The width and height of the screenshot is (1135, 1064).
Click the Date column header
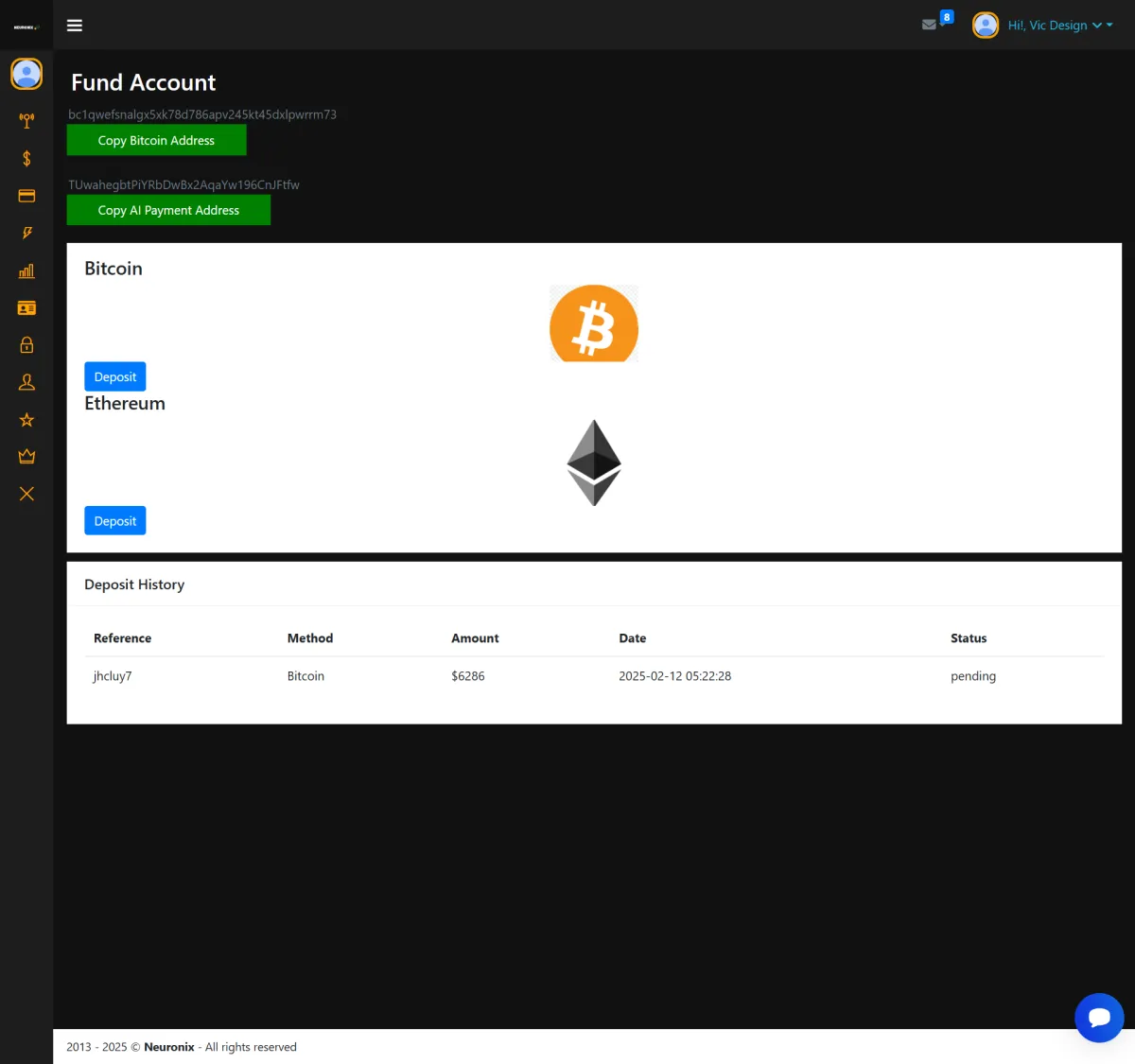point(633,638)
